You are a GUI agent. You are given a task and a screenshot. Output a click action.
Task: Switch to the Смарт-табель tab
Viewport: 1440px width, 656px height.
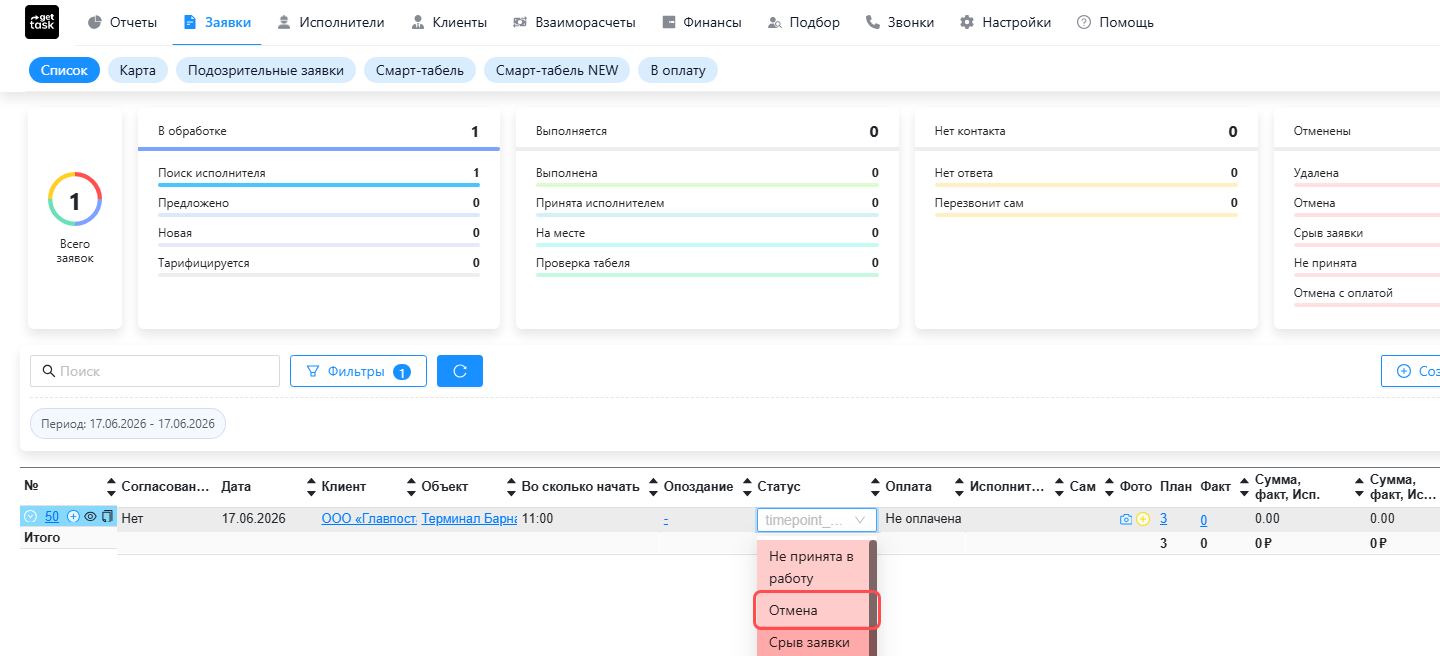[x=420, y=70]
